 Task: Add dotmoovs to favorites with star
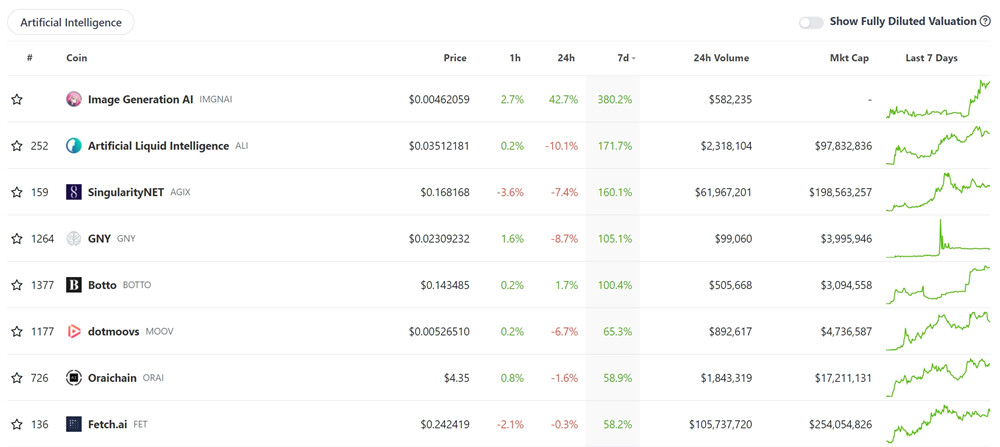pyautogui.click(x=17, y=332)
